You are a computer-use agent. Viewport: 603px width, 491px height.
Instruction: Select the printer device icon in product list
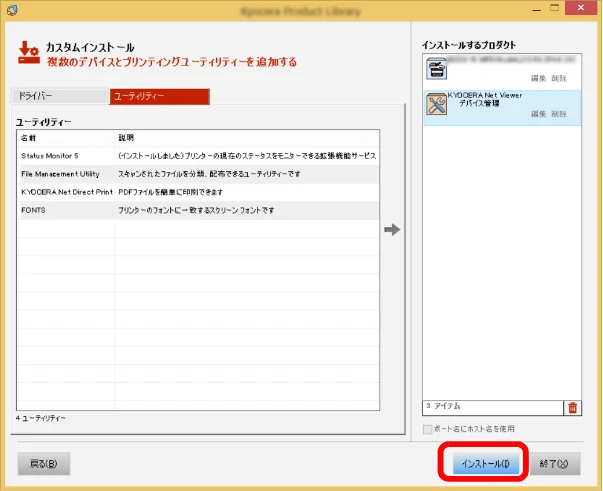pyautogui.click(x=436, y=68)
